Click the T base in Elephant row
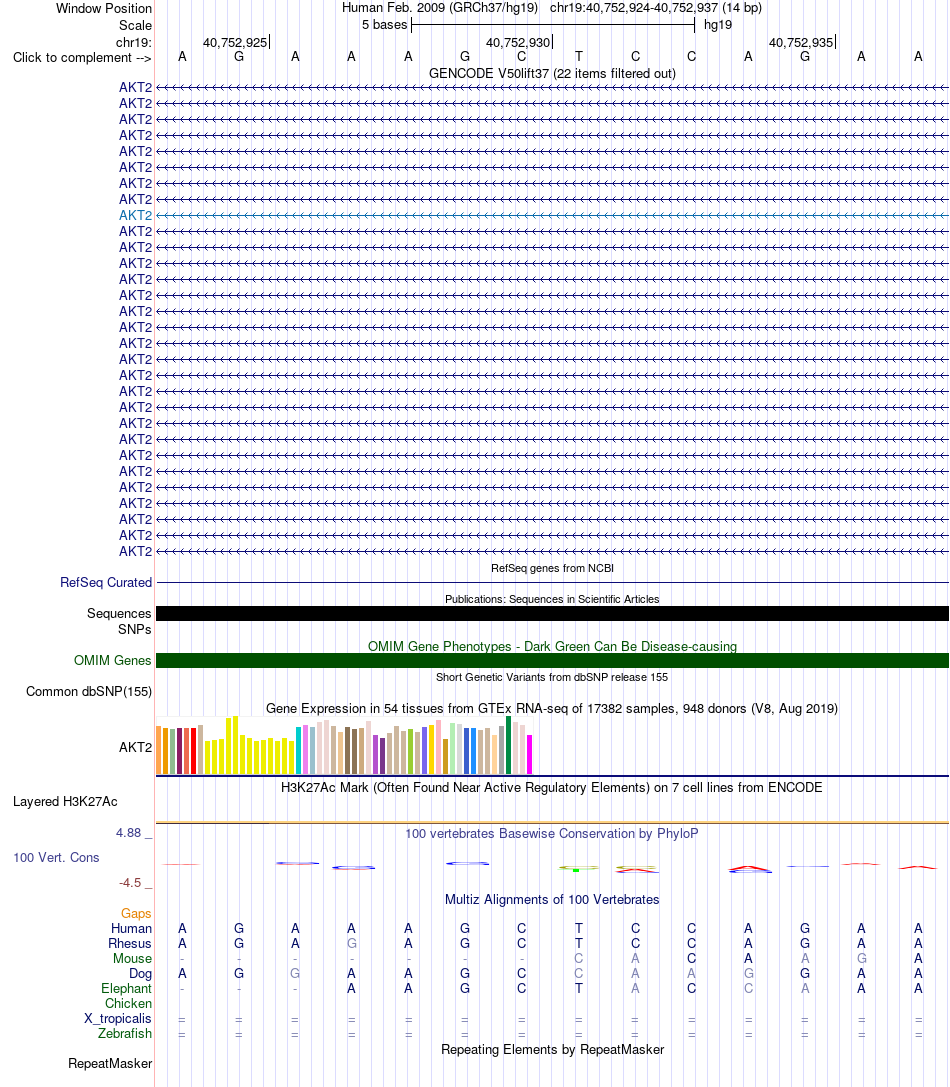 click(578, 989)
